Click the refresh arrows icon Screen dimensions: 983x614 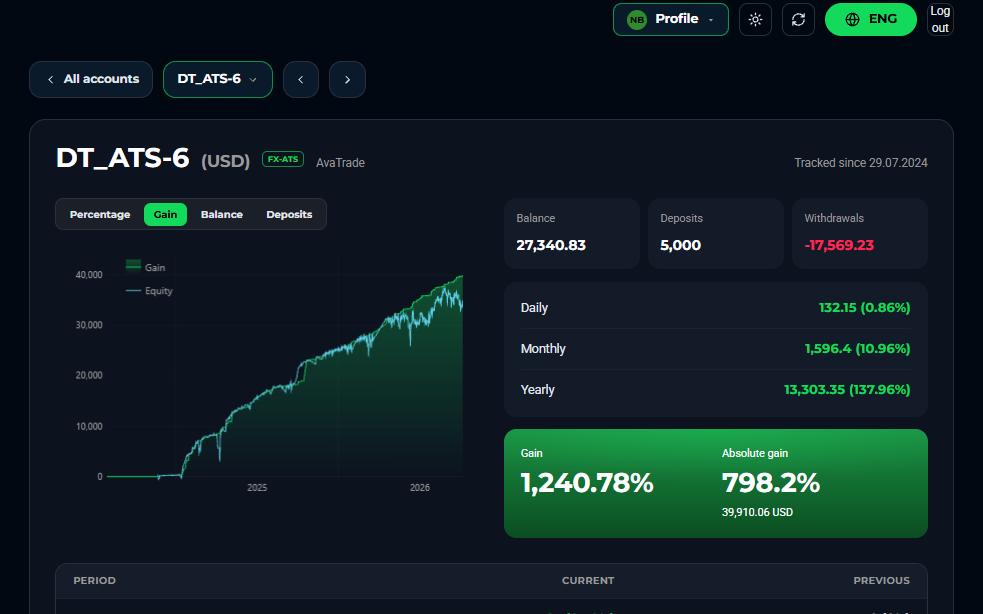[x=798, y=19]
